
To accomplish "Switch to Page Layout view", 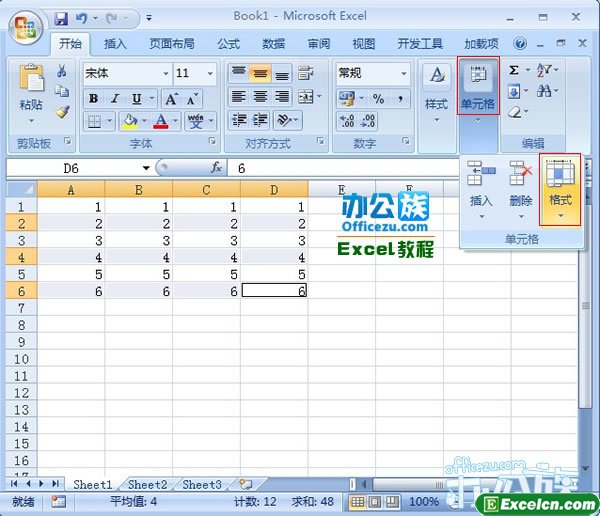I will [375, 501].
